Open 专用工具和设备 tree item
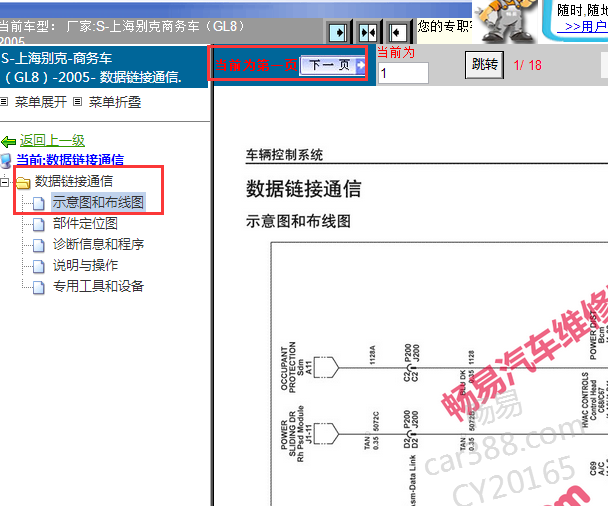The image size is (608, 506). pos(98,286)
